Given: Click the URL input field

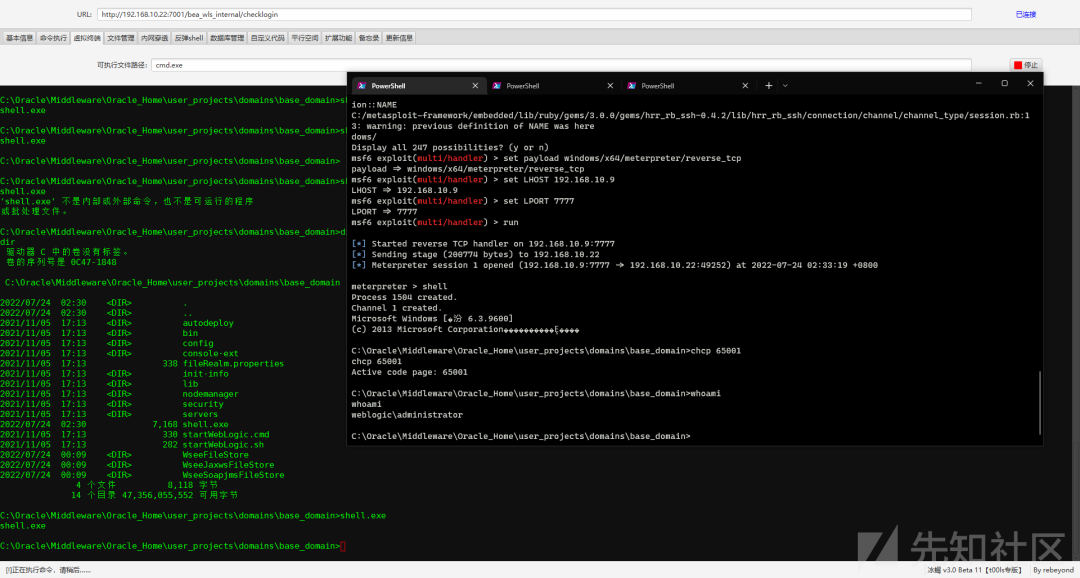Looking at the screenshot, I should pyautogui.click(x=534, y=14).
